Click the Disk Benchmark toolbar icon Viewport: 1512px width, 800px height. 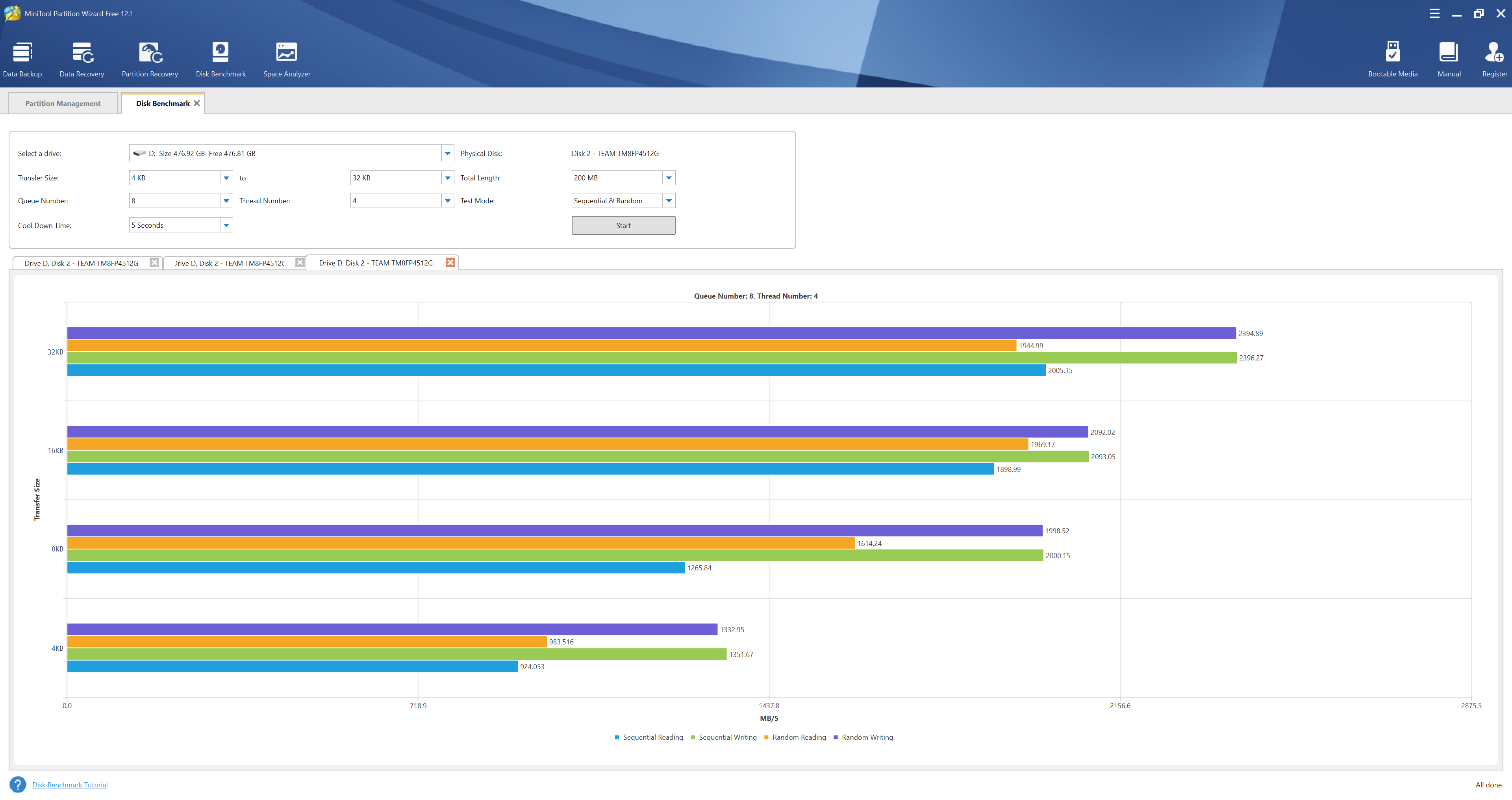pos(220,59)
